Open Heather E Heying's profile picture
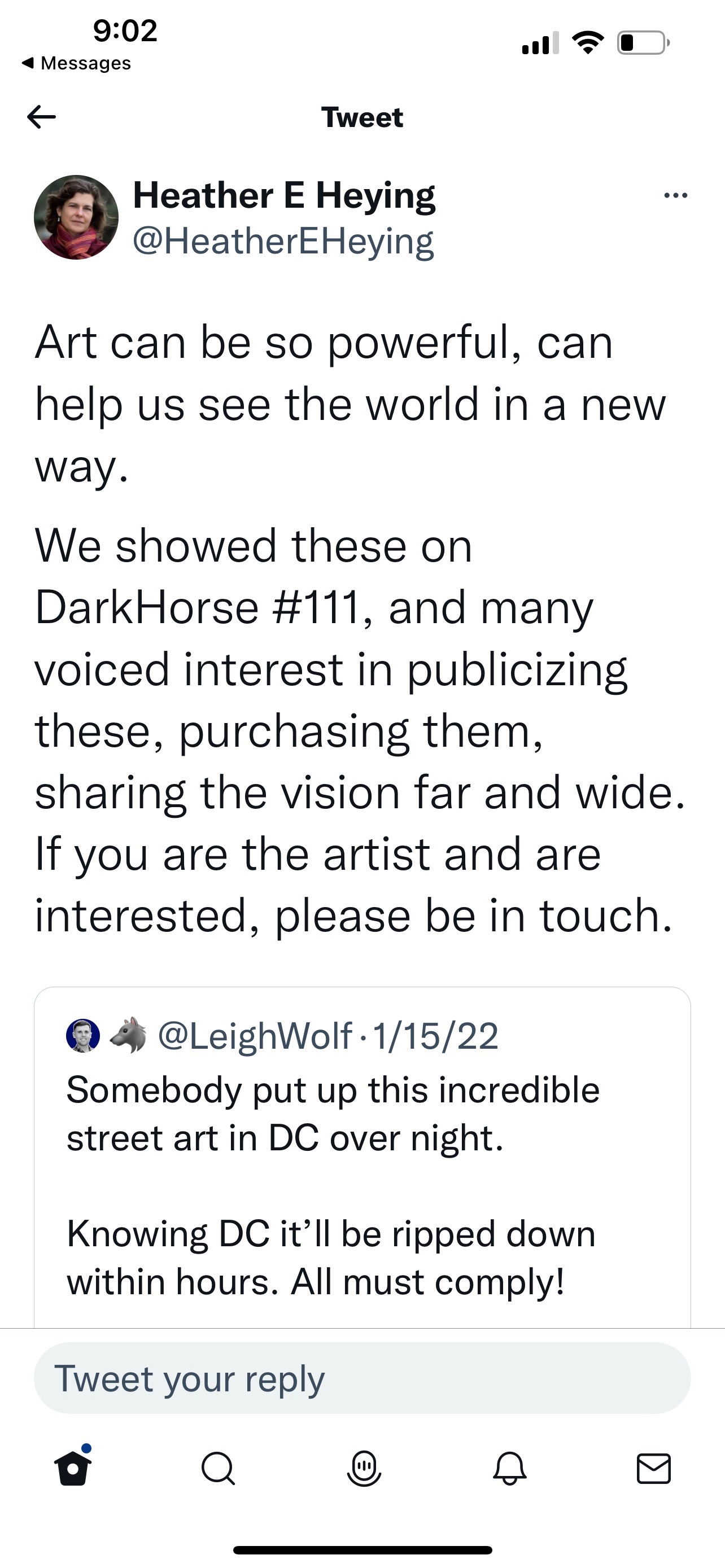Screen dimensions: 725x1568 pyautogui.click(x=76, y=217)
